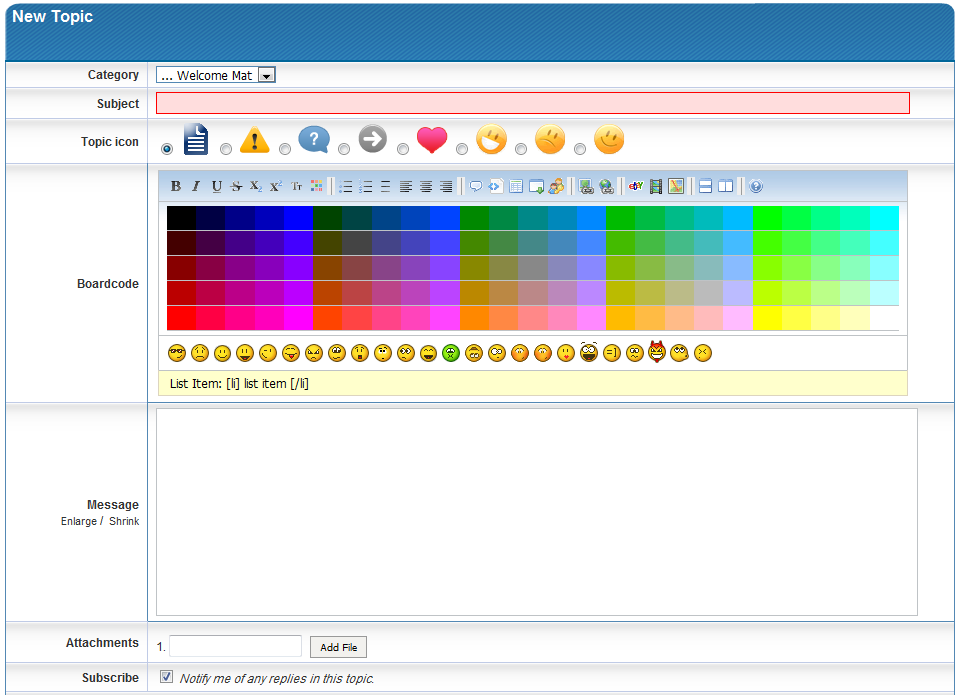This screenshot has height=695, width=960.
Task: Choose the red heart topic icon
Action: (403, 149)
